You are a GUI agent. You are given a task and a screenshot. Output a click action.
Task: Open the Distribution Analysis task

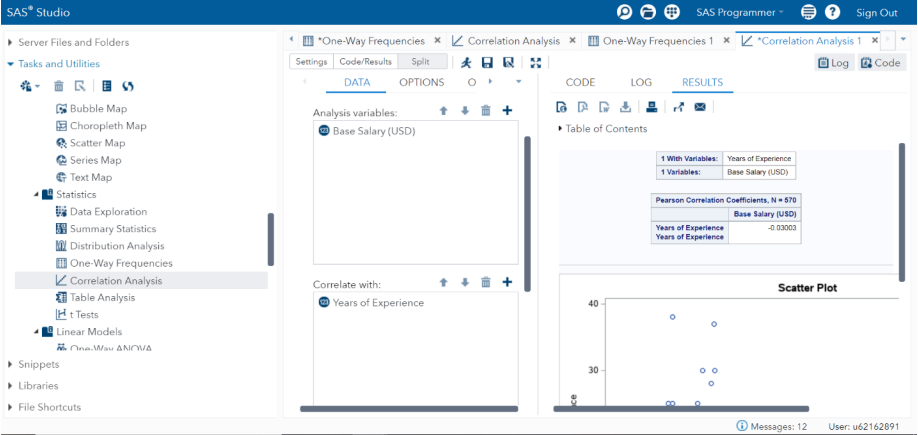tap(117, 246)
